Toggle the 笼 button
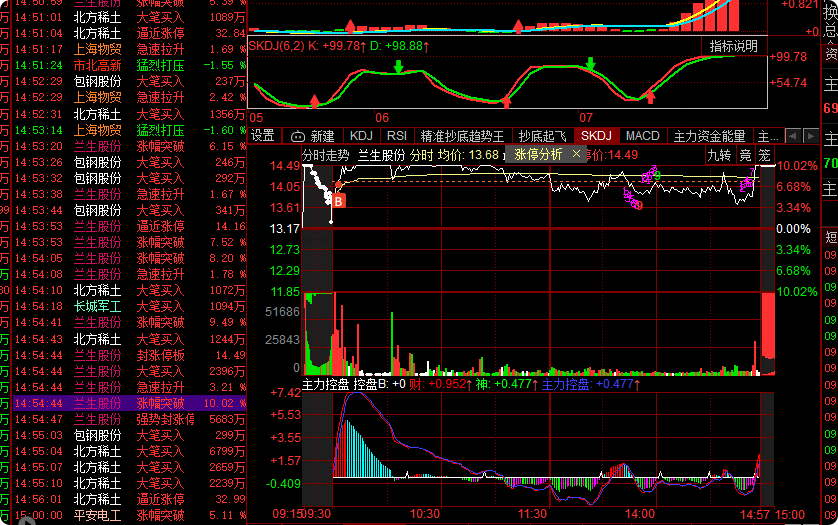The width and height of the screenshot is (838, 525). pyautogui.click(x=765, y=155)
